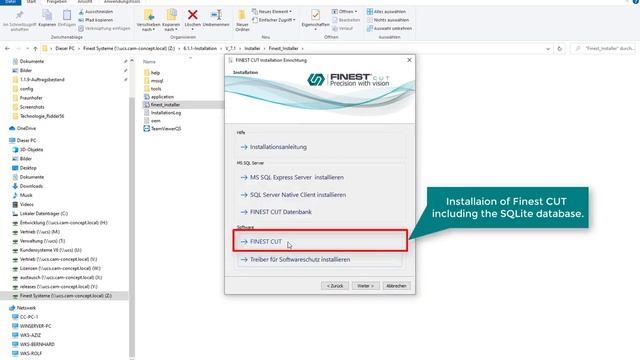Select WINSERVER-PC under Netzwerk
The height and width of the screenshot is (360, 640).
32,326
